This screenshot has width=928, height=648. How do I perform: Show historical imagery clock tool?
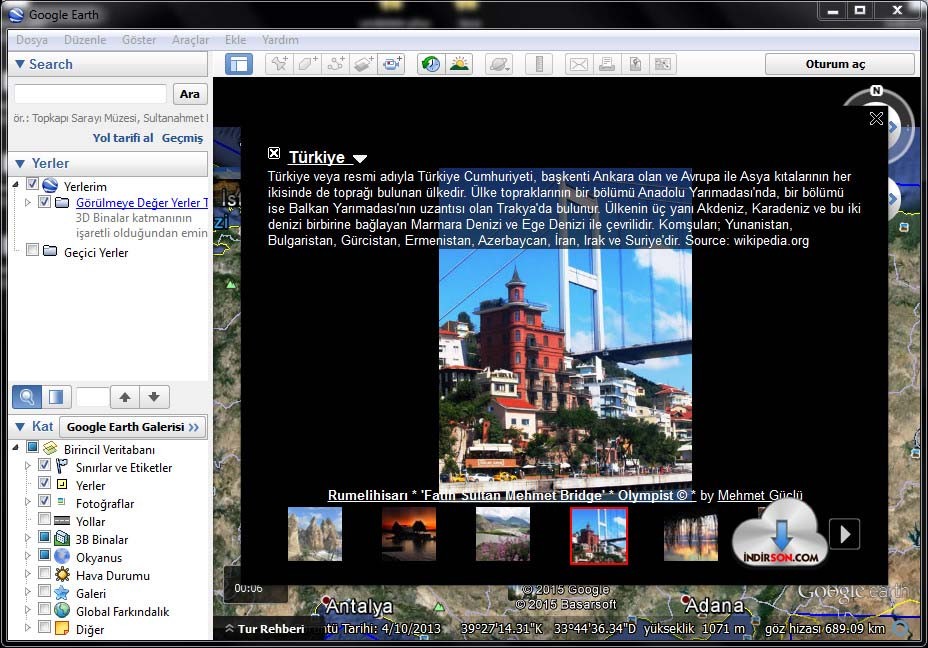(x=431, y=64)
